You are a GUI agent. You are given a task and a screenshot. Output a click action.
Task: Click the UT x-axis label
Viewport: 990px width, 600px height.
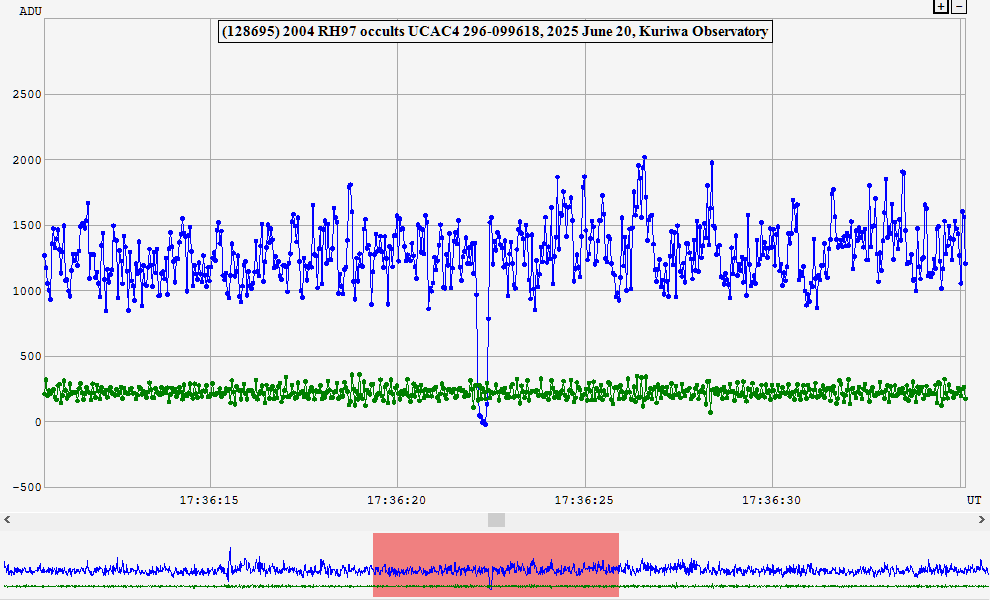point(973,499)
